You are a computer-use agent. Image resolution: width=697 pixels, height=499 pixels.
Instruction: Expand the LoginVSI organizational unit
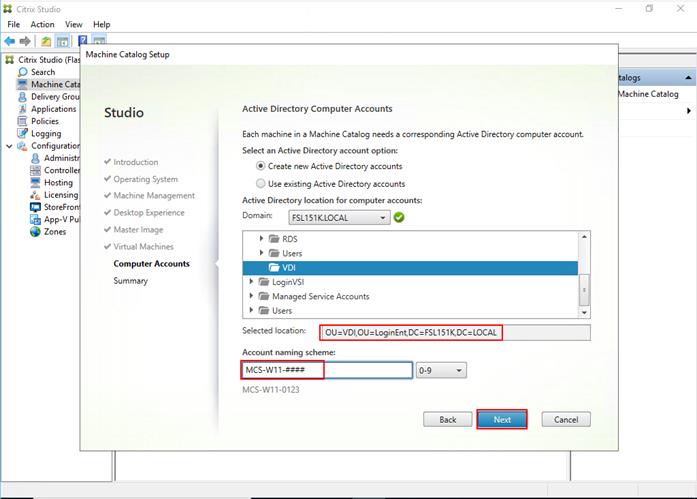tap(252, 282)
